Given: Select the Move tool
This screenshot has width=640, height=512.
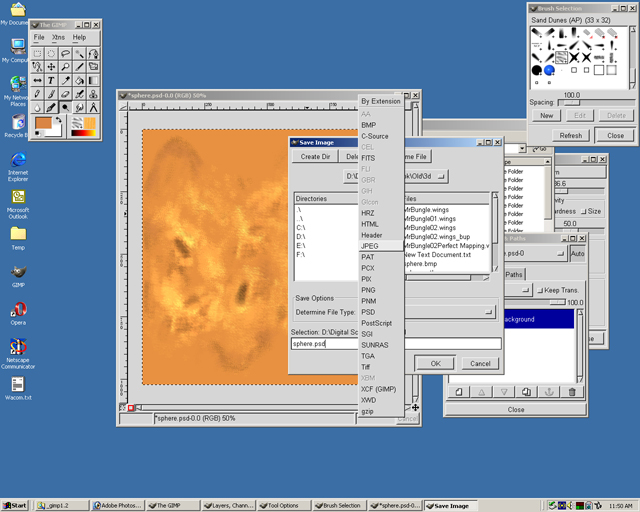Looking at the screenshot, I should pos(51,67).
